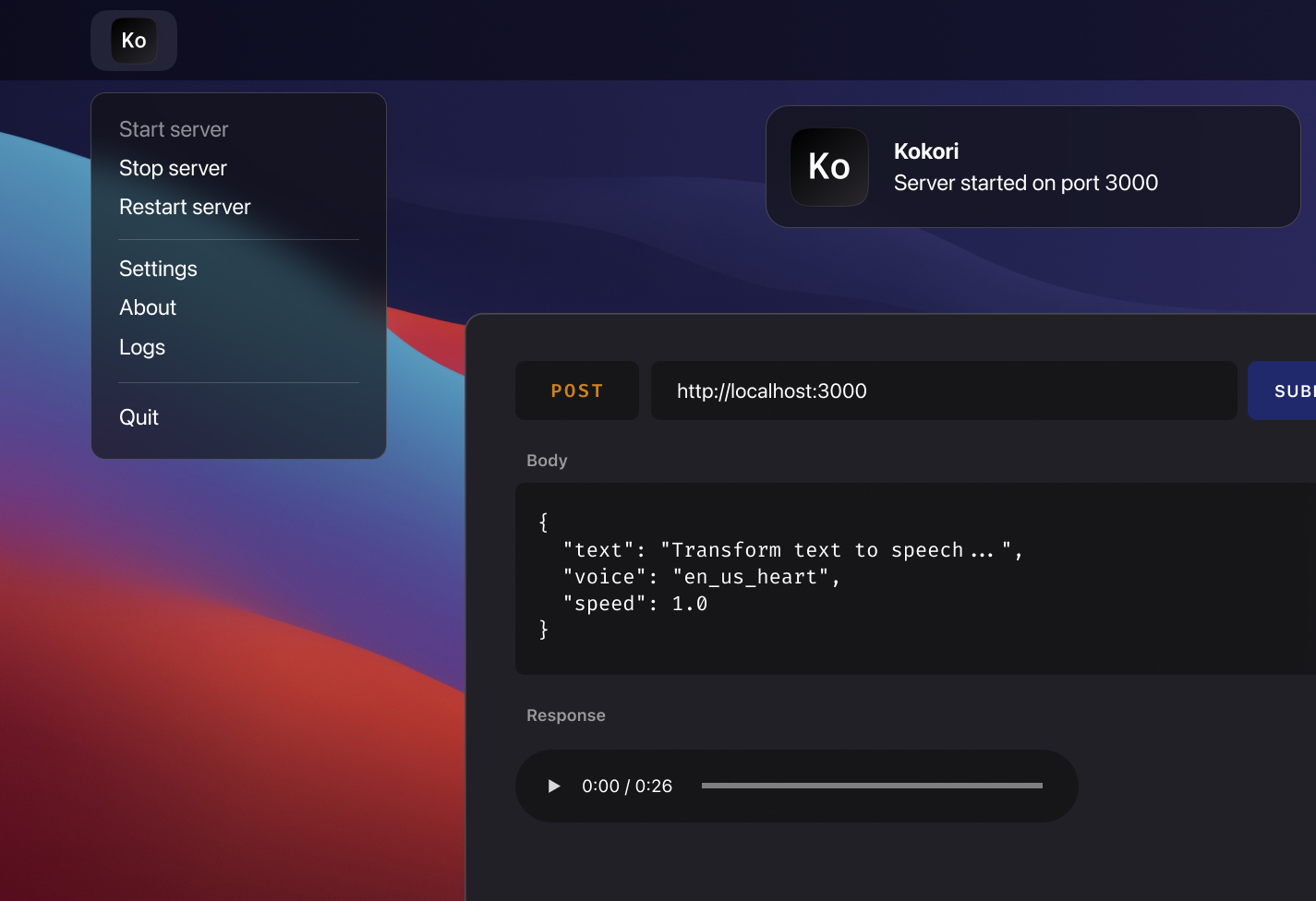Click the audio playback progress bar
This screenshot has height=901, width=1316.
(x=871, y=786)
